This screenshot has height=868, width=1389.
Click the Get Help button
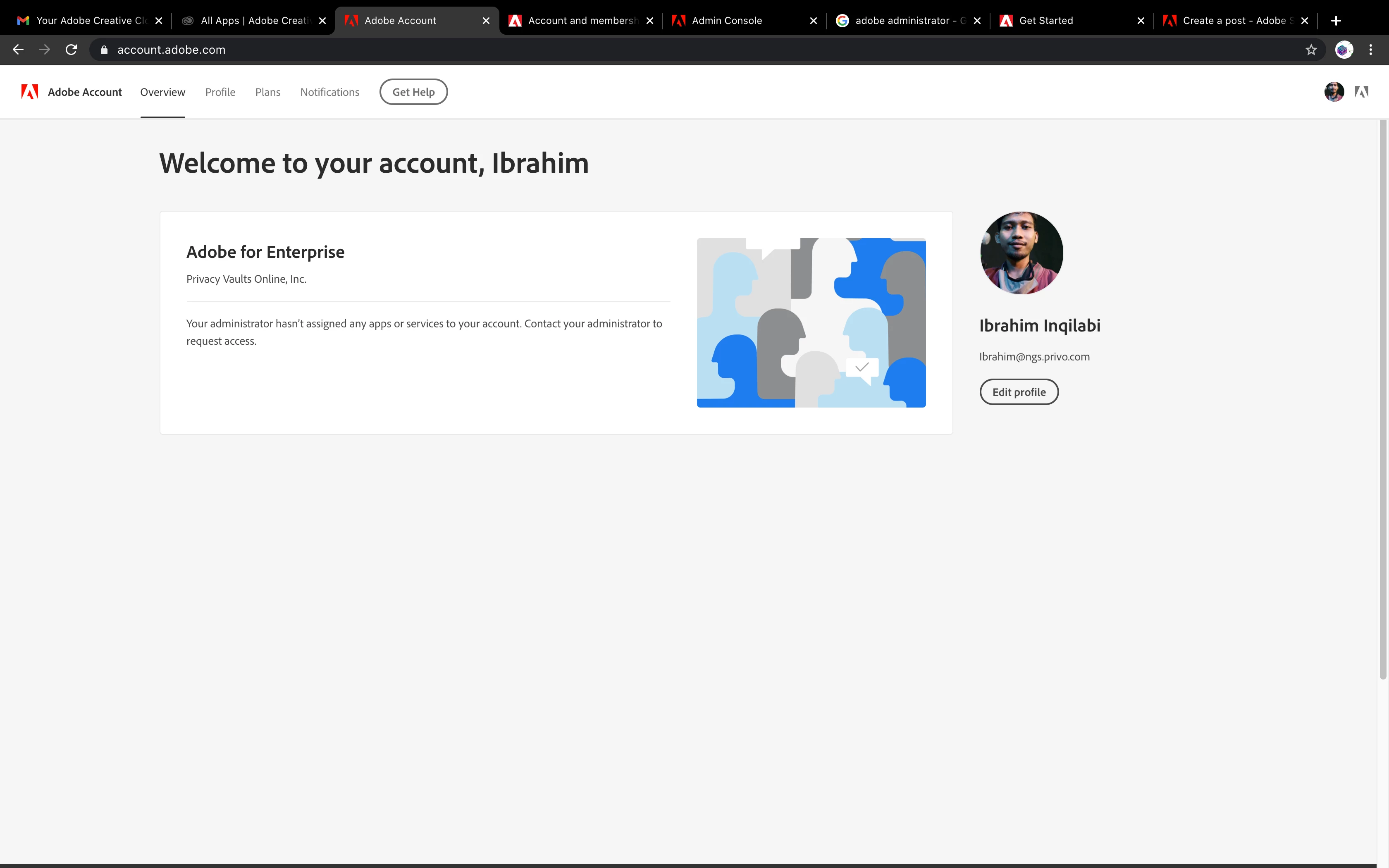[x=413, y=92]
